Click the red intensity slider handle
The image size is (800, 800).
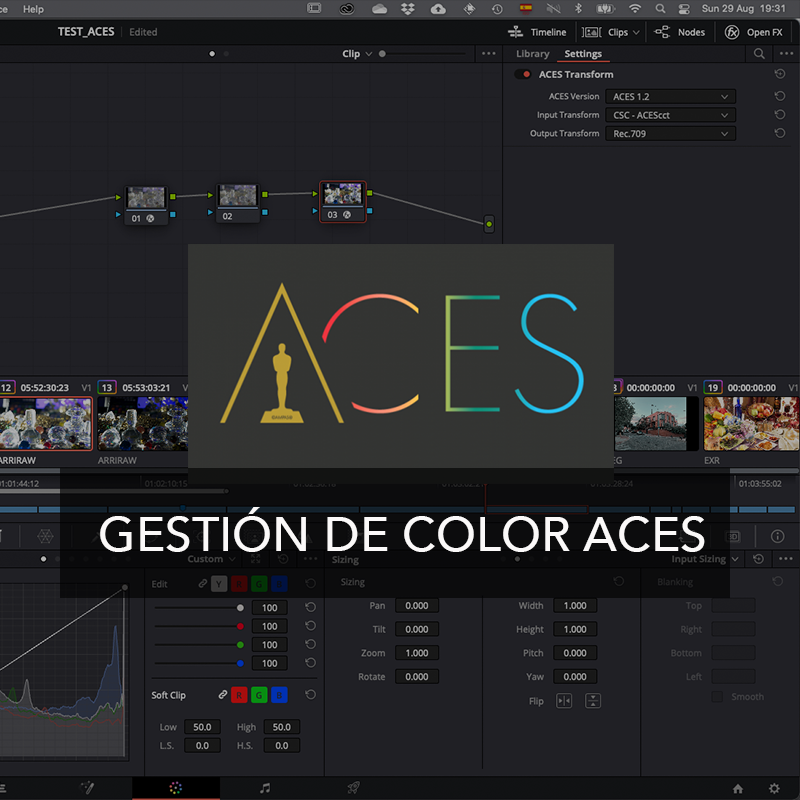240,626
